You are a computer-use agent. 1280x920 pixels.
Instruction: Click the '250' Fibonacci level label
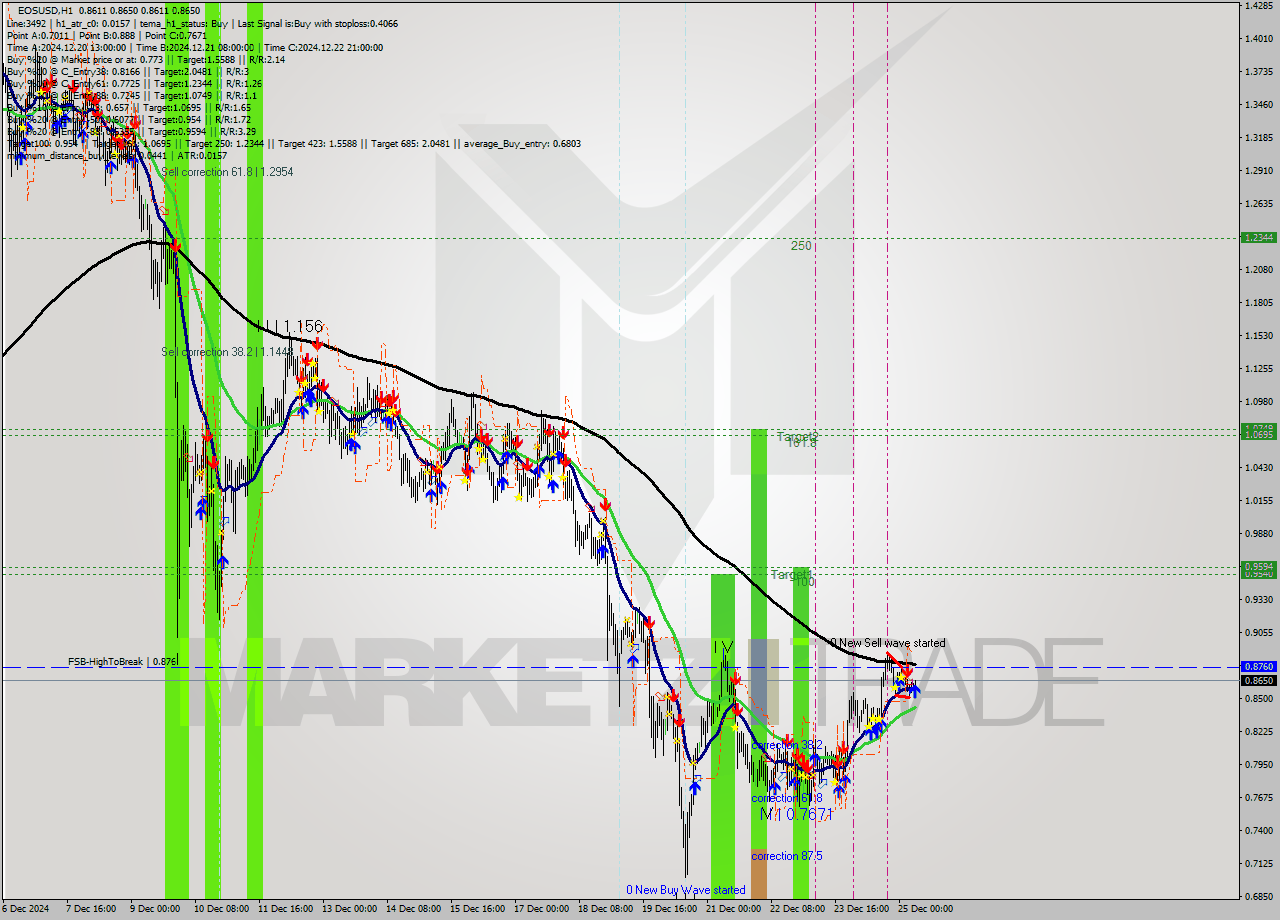click(801, 245)
